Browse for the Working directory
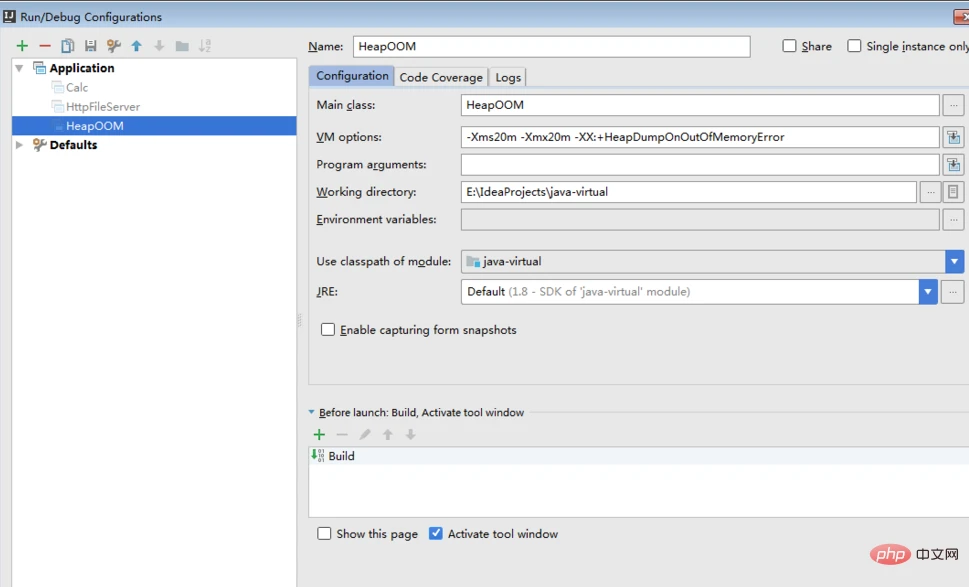Screen dimensions: 969x587 click(x=930, y=192)
